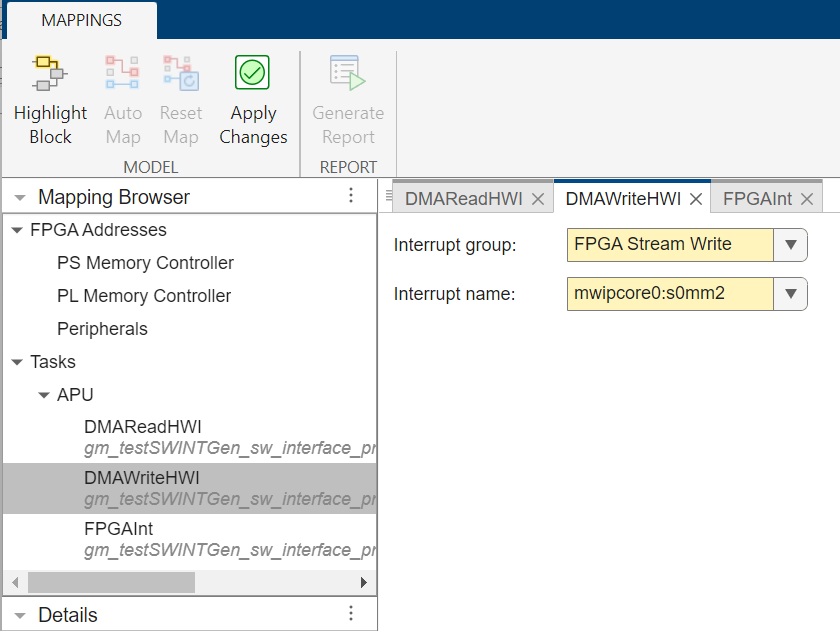Close the FPGAInt tab
840x631 pixels.
coord(807,199)
